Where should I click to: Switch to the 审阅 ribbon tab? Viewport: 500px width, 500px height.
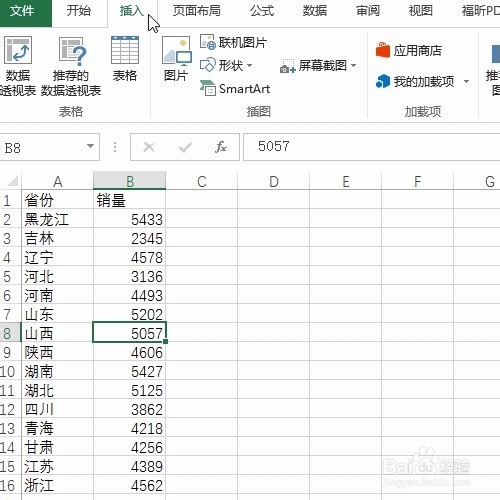[368, 11]
